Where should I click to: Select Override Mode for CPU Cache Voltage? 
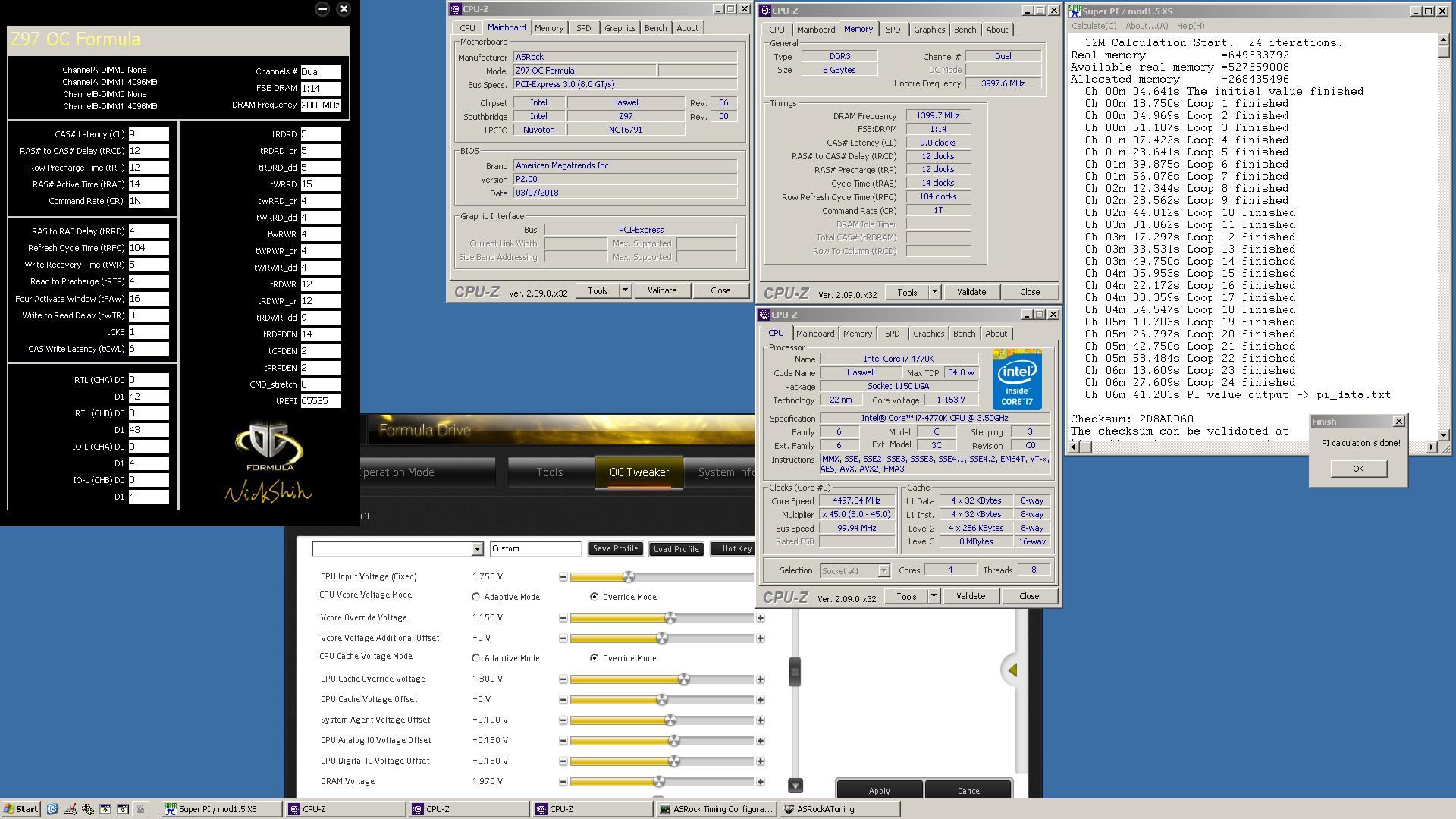(x=594, y=658)
